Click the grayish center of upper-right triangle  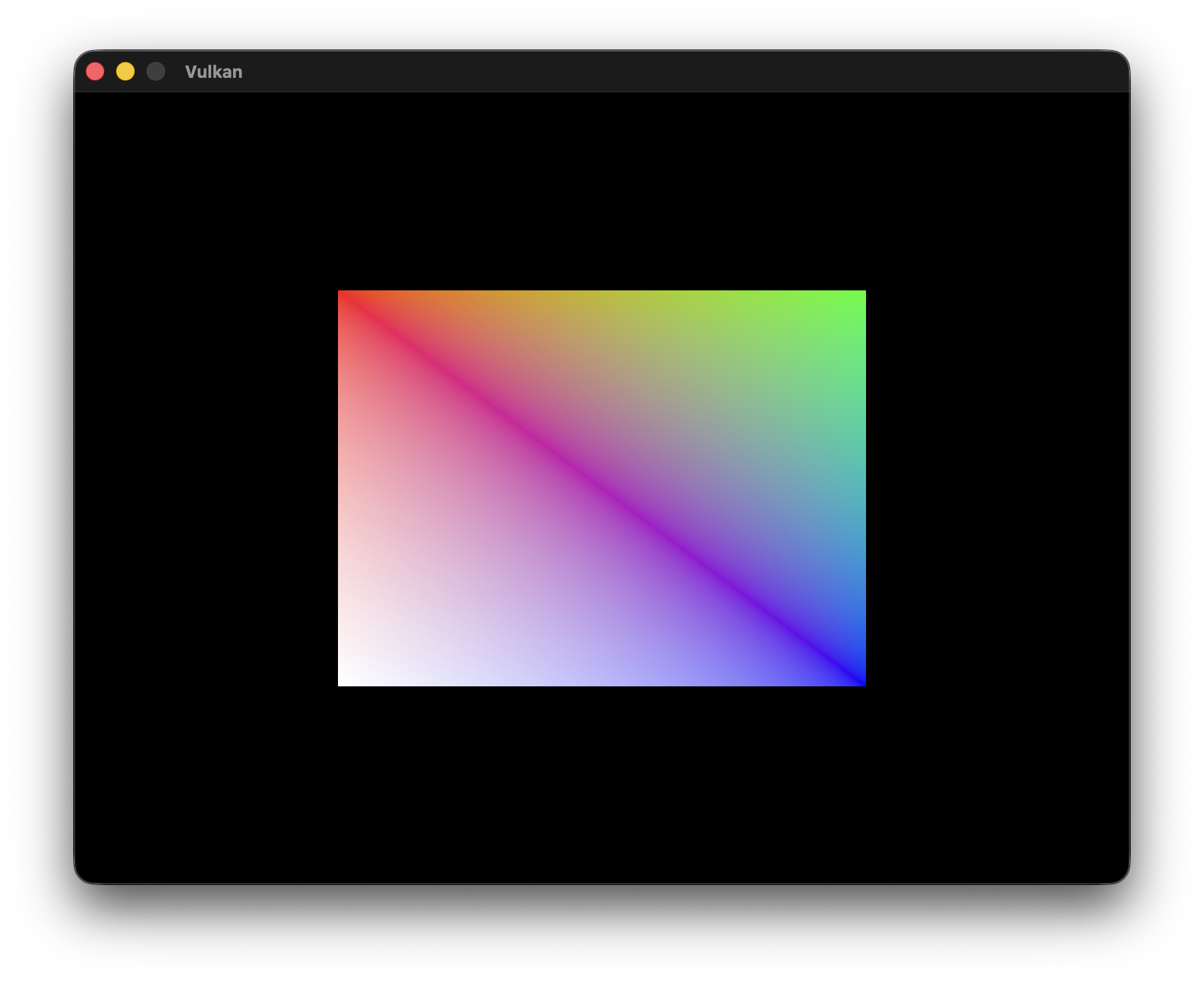click(x=690, y=422)
